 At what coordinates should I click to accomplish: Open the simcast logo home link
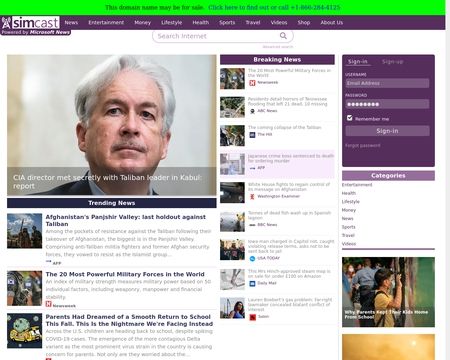click(x=30, y=23)
